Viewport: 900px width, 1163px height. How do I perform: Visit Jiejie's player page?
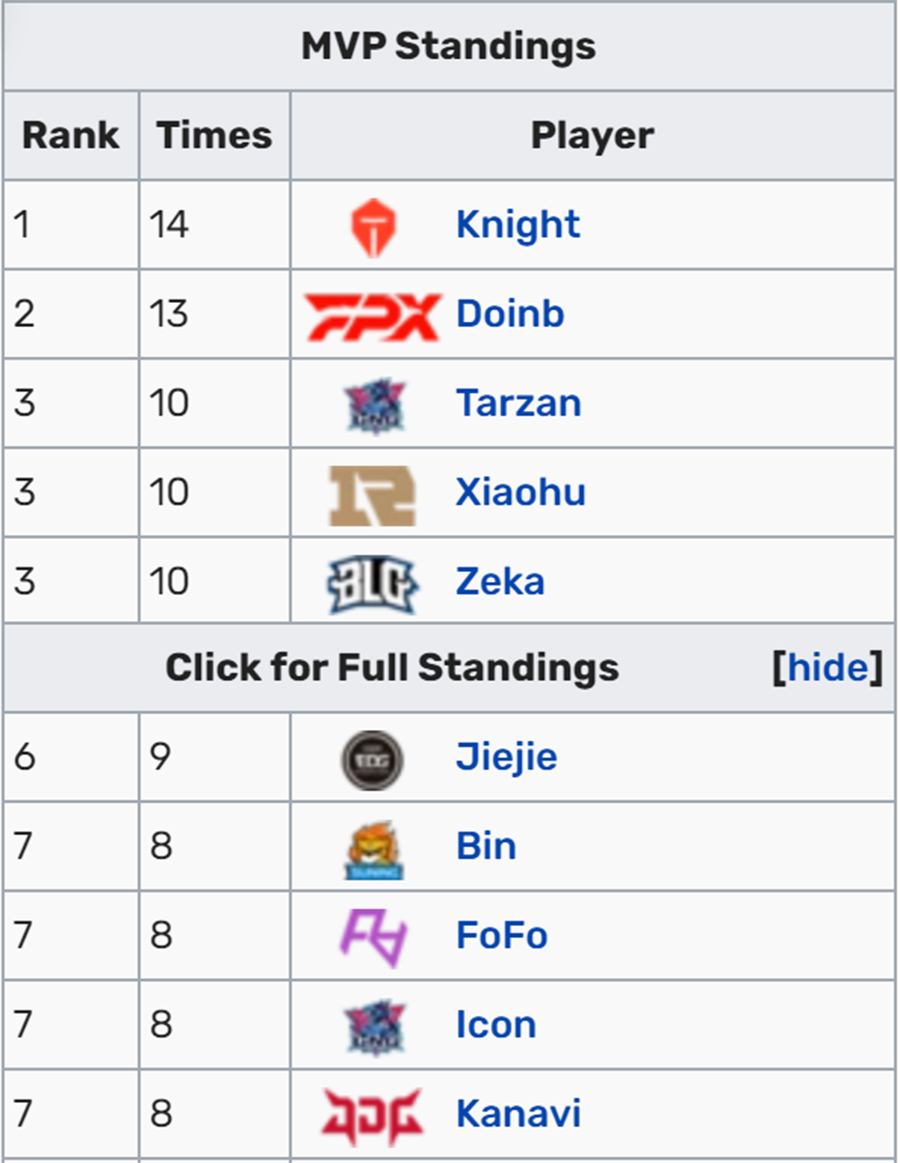[x=506, y=757]
